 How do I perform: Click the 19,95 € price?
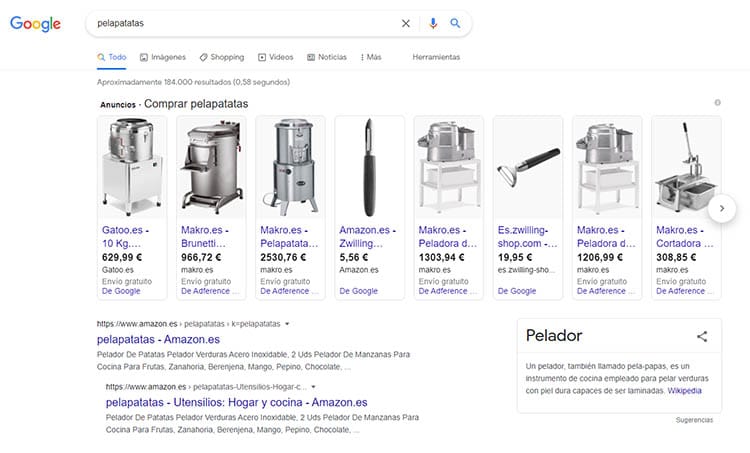(x=515, y=257)
